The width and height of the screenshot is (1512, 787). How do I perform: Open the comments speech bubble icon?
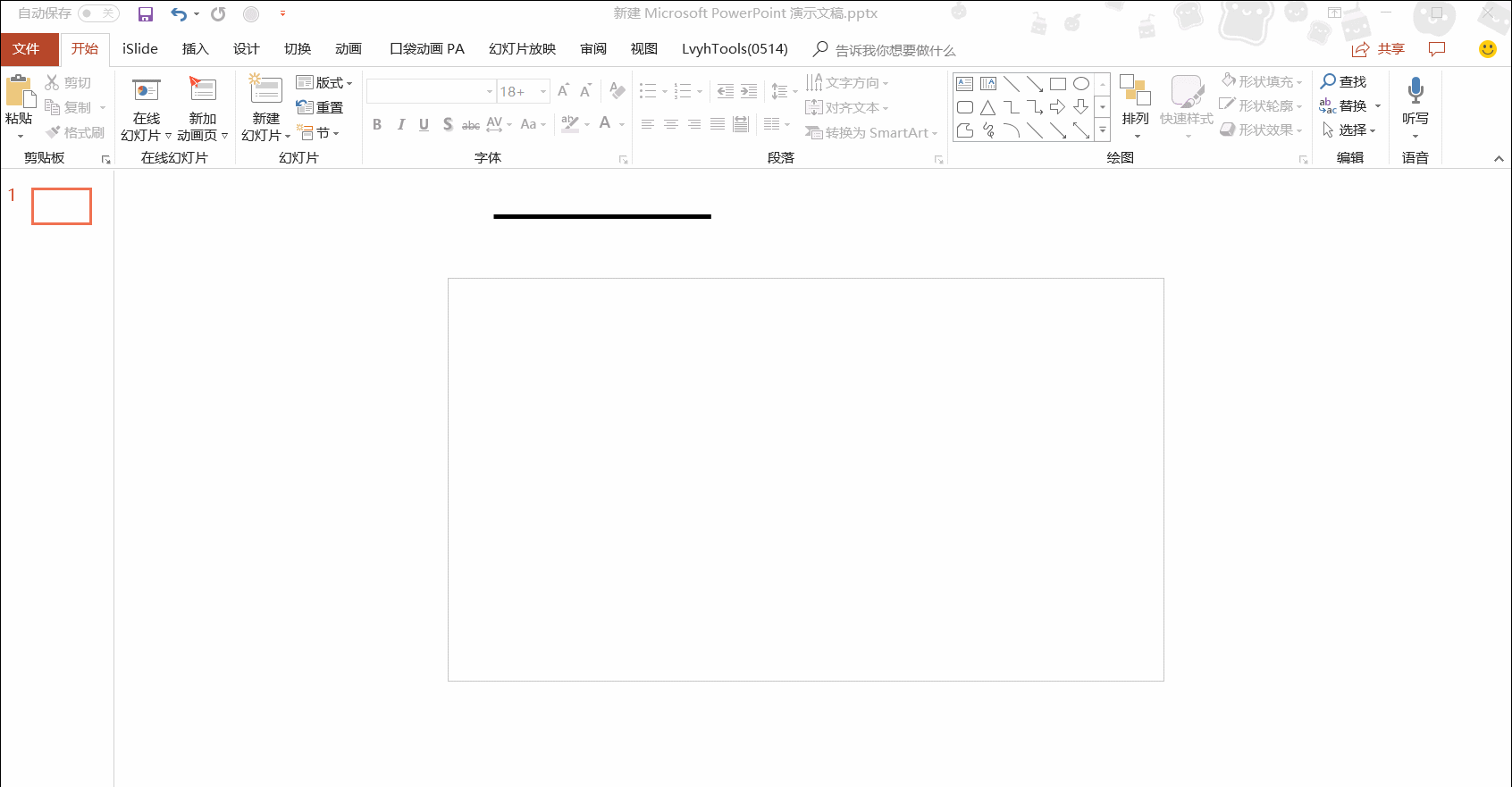[x=1437, y=49]
